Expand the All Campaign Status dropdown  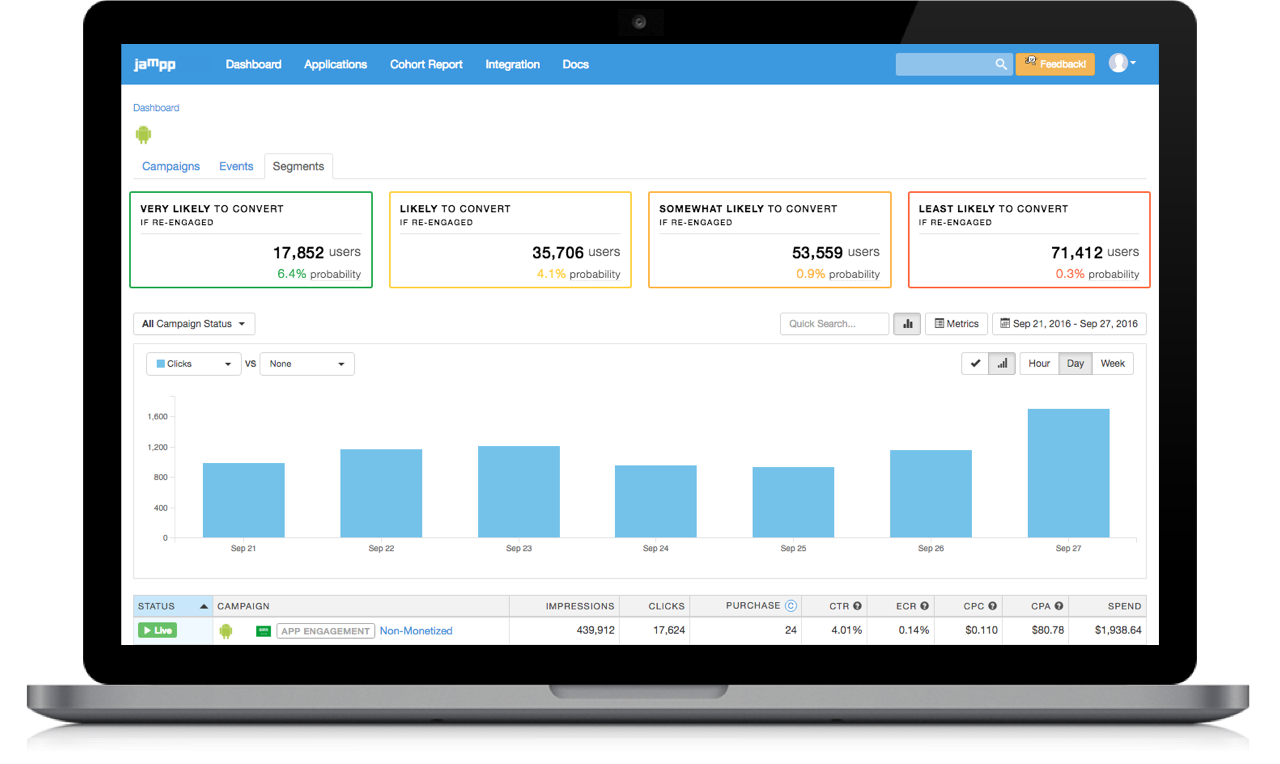194,324
